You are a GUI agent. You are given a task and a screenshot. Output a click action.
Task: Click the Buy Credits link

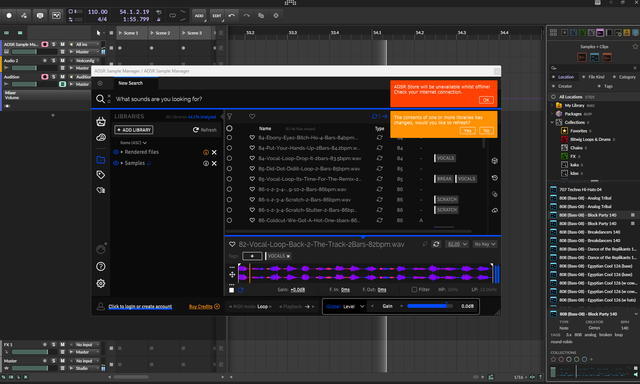coord(200,306)
